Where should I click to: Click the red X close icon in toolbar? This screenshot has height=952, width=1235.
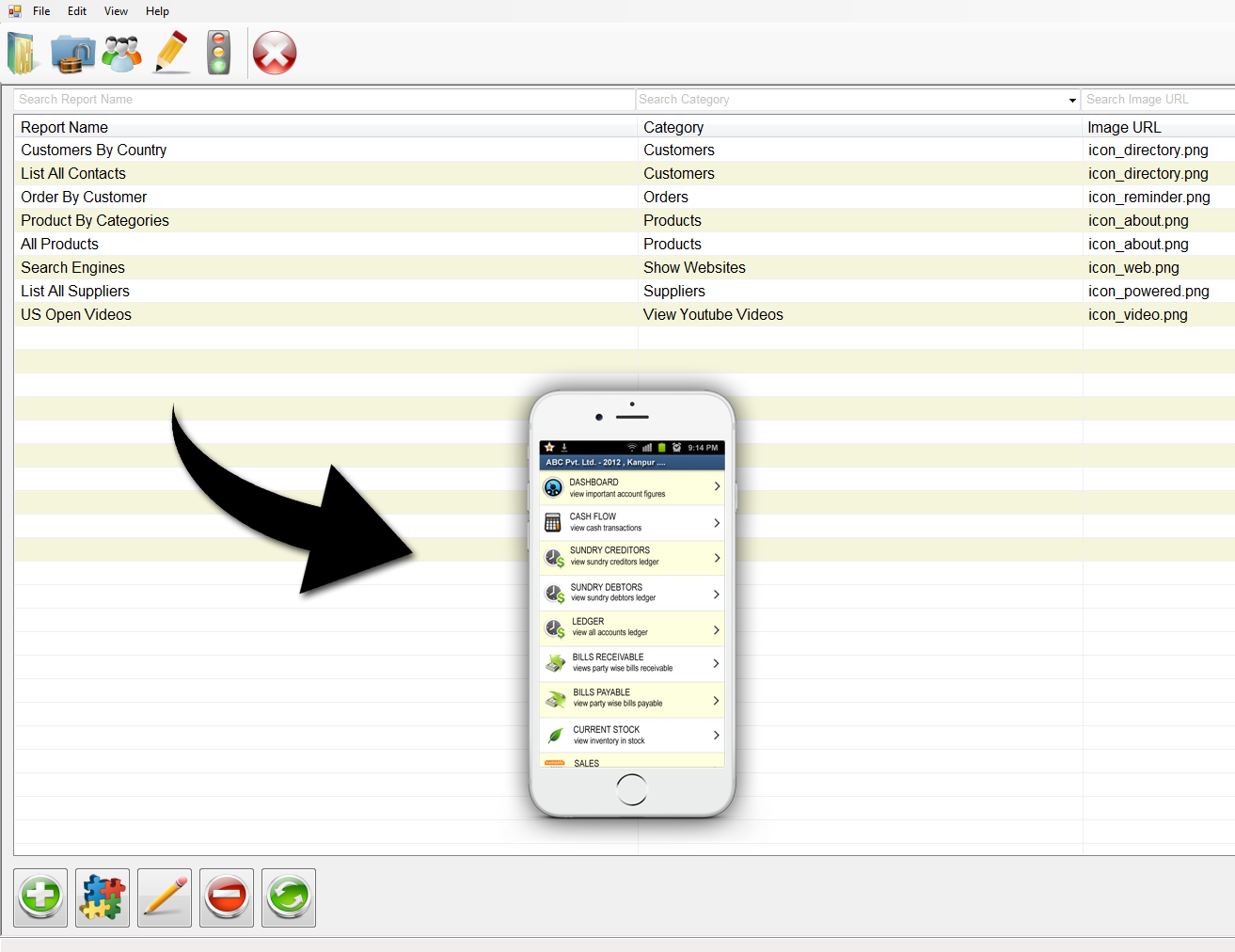click(275, 54)
